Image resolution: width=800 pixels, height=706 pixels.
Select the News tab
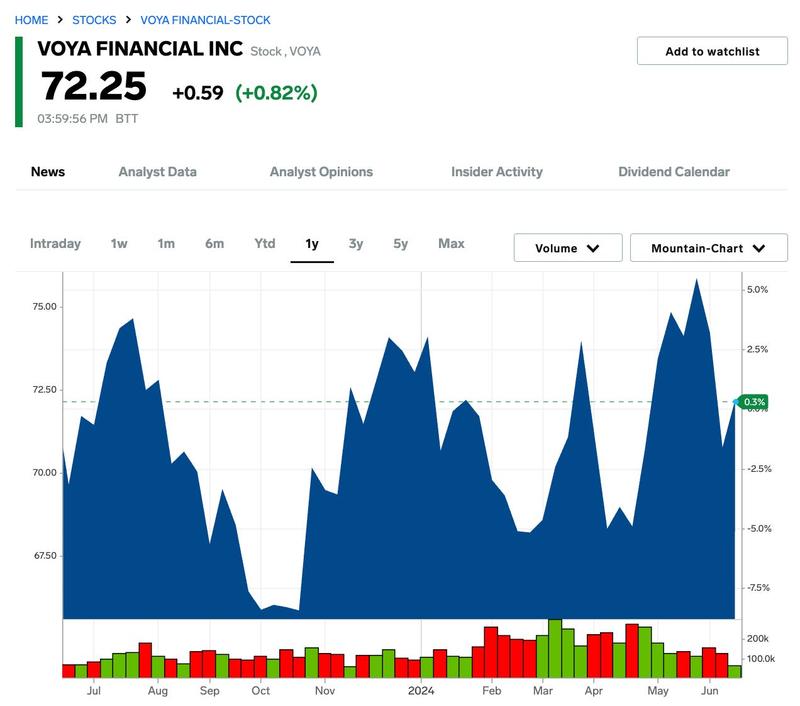tap(48, 172)
